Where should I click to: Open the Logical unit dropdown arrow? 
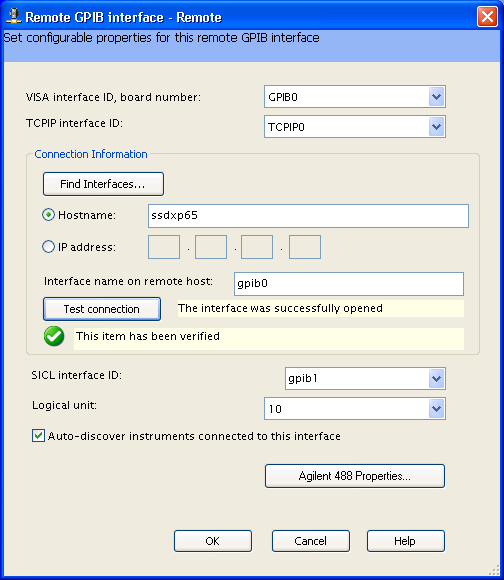tap(437, 409)
